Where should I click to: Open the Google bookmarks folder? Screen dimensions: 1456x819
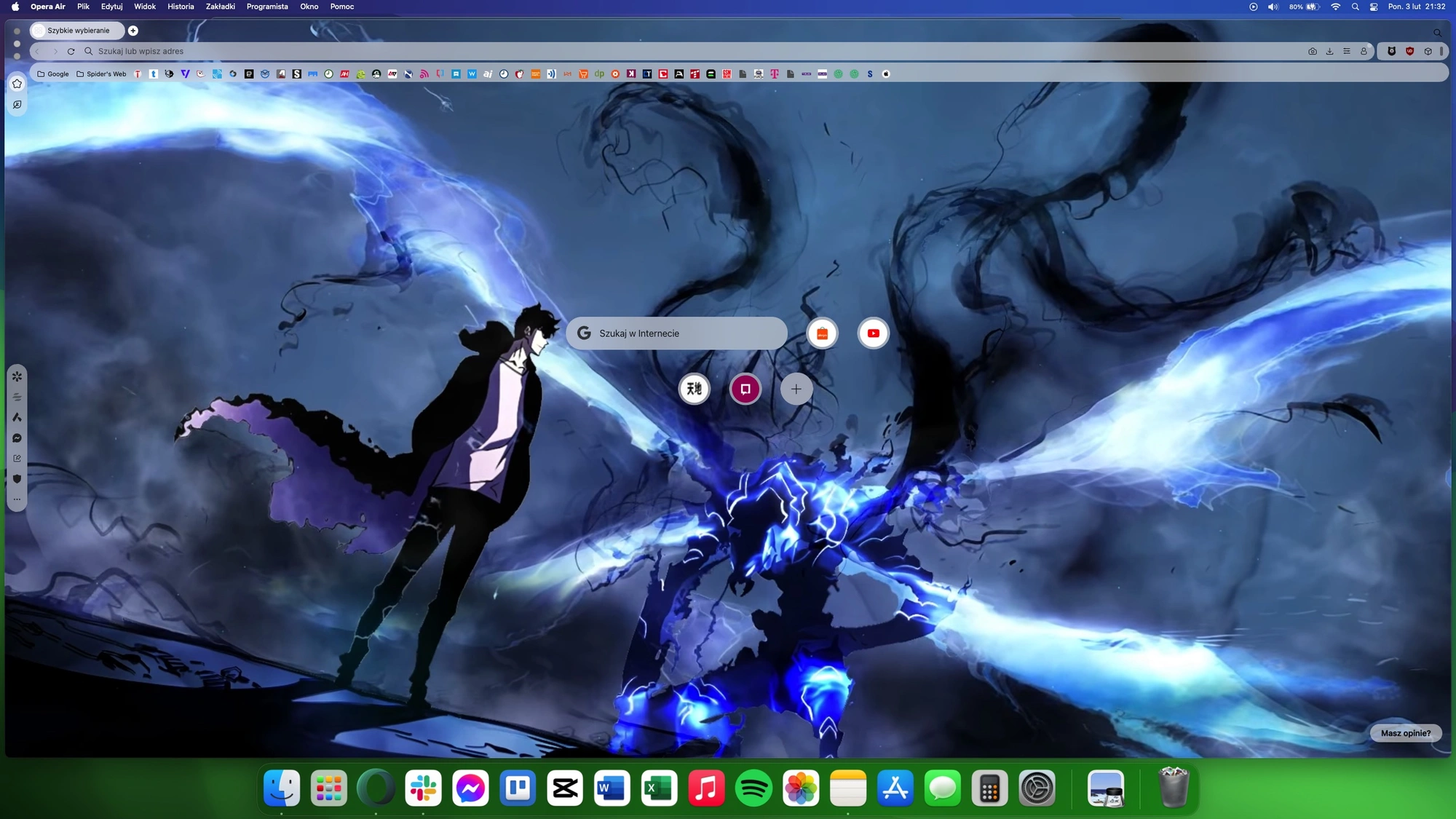[x=53, y=74]
